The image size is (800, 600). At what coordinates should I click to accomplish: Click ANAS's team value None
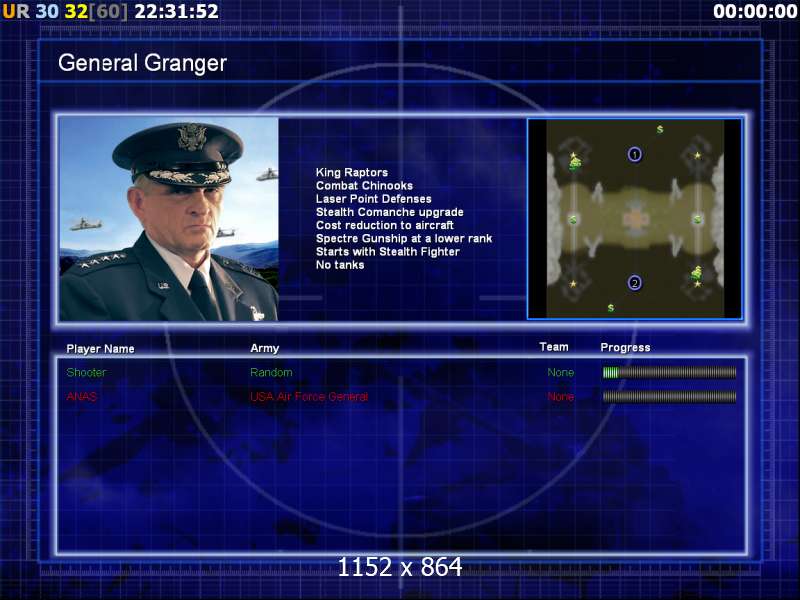click(x=561, y=396)
